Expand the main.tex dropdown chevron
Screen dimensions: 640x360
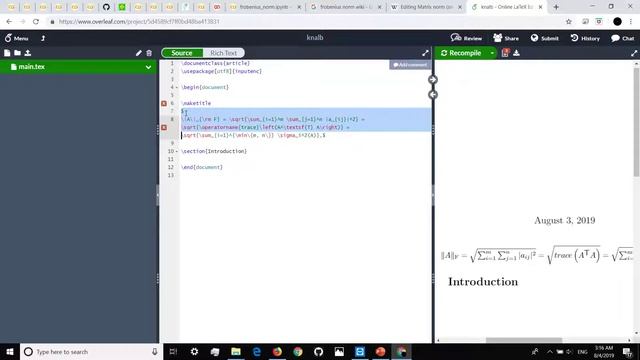coord(149,67)
